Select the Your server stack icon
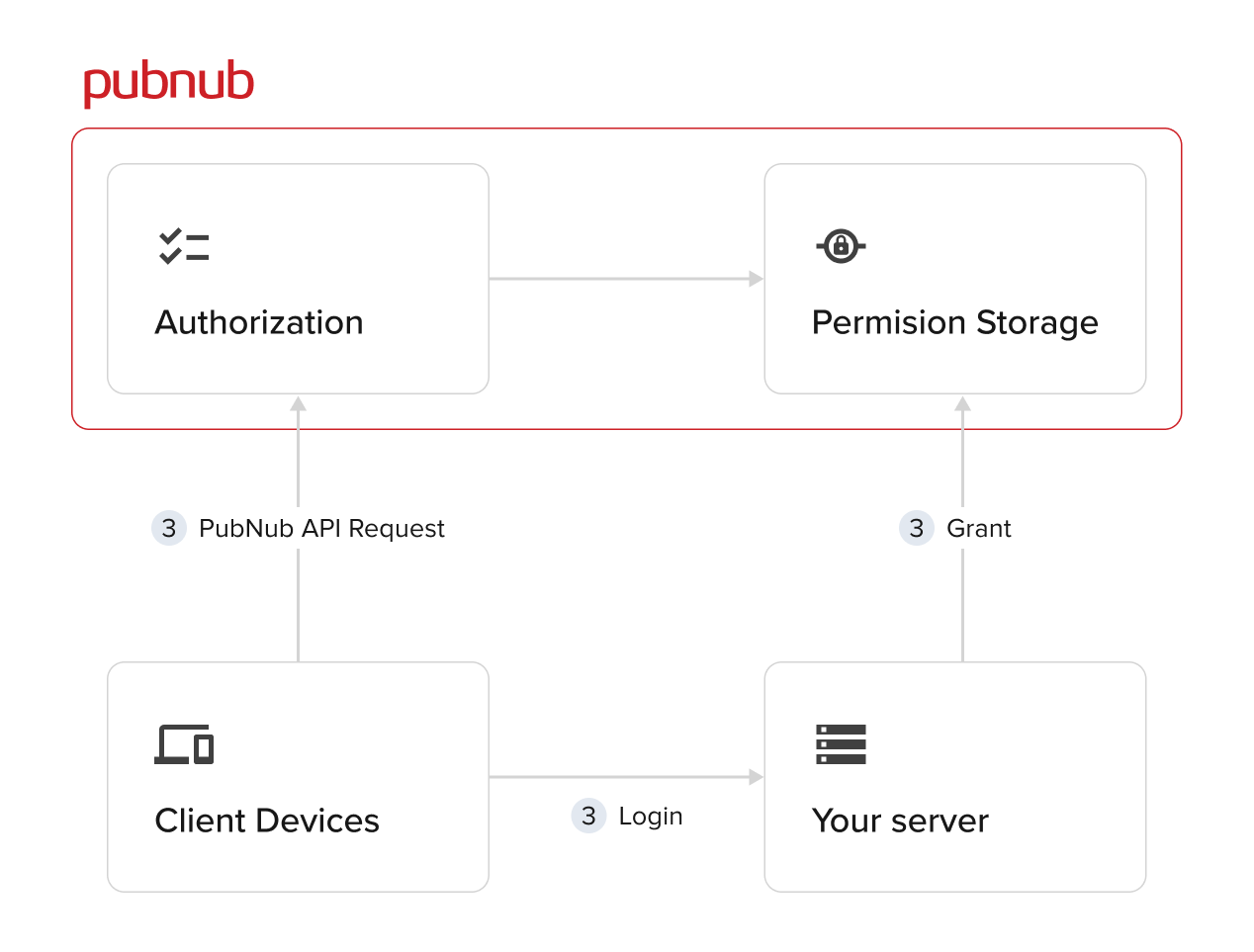Image resolution: width=1254 pixels, height=952 pixels. (x=840, y=745)
